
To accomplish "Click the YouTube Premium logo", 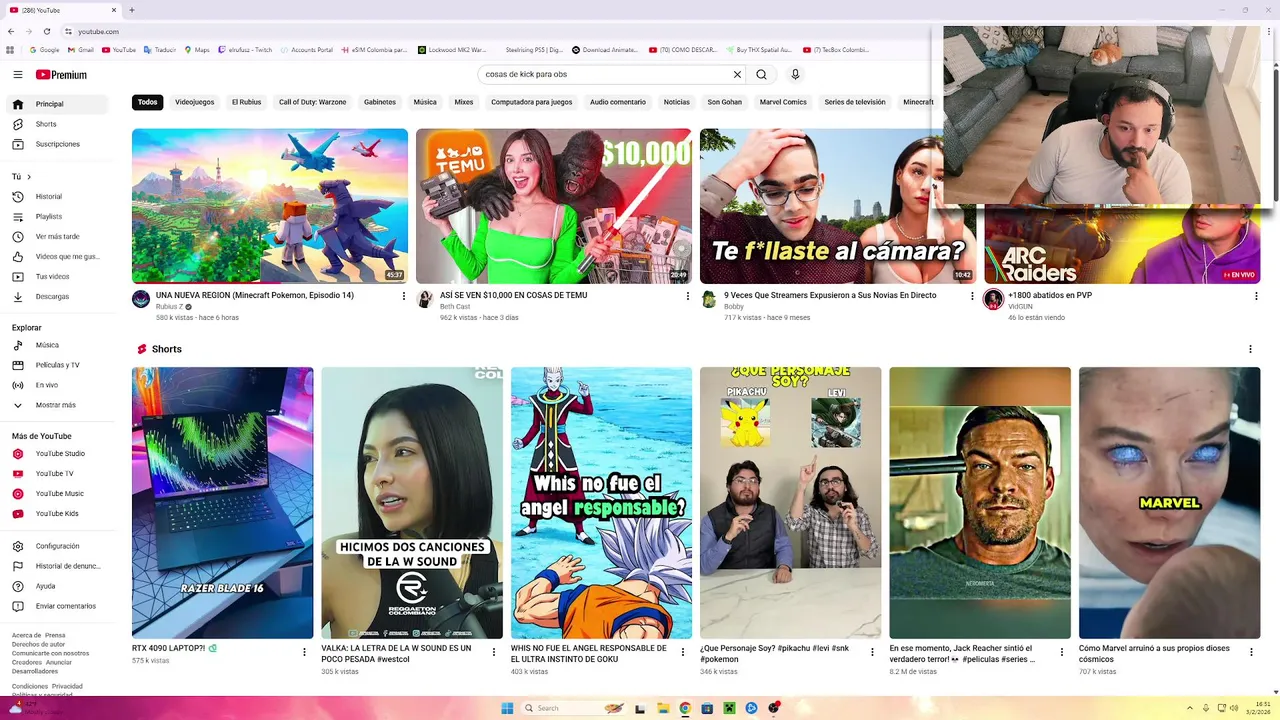I will click(61, 75).
